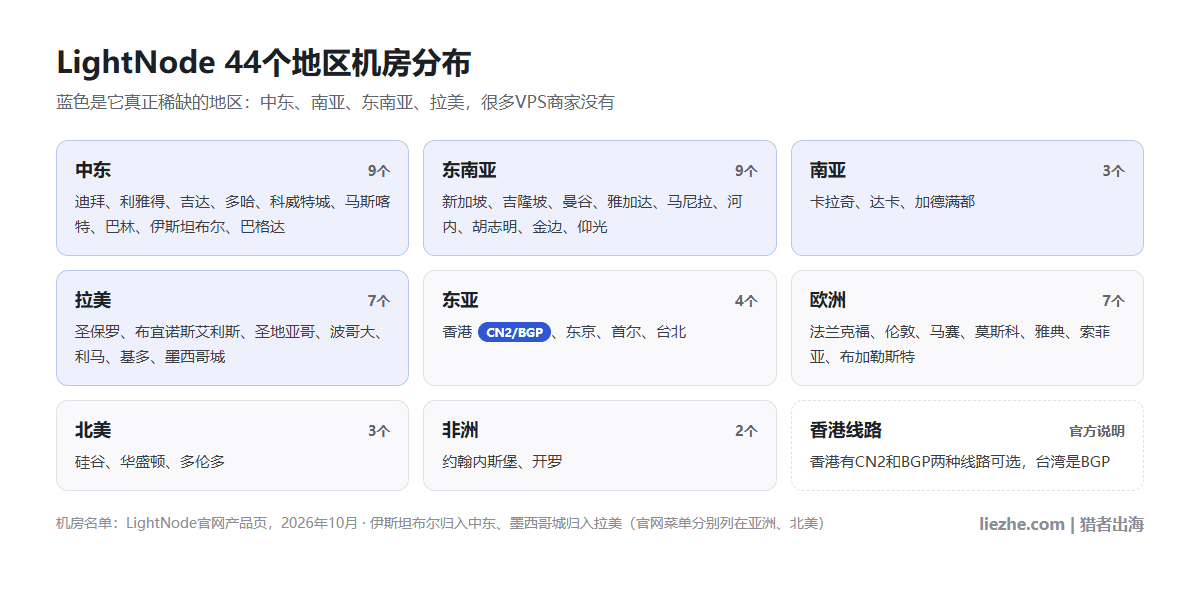
Task: Select the 中东 card heading
Action: 93,171
